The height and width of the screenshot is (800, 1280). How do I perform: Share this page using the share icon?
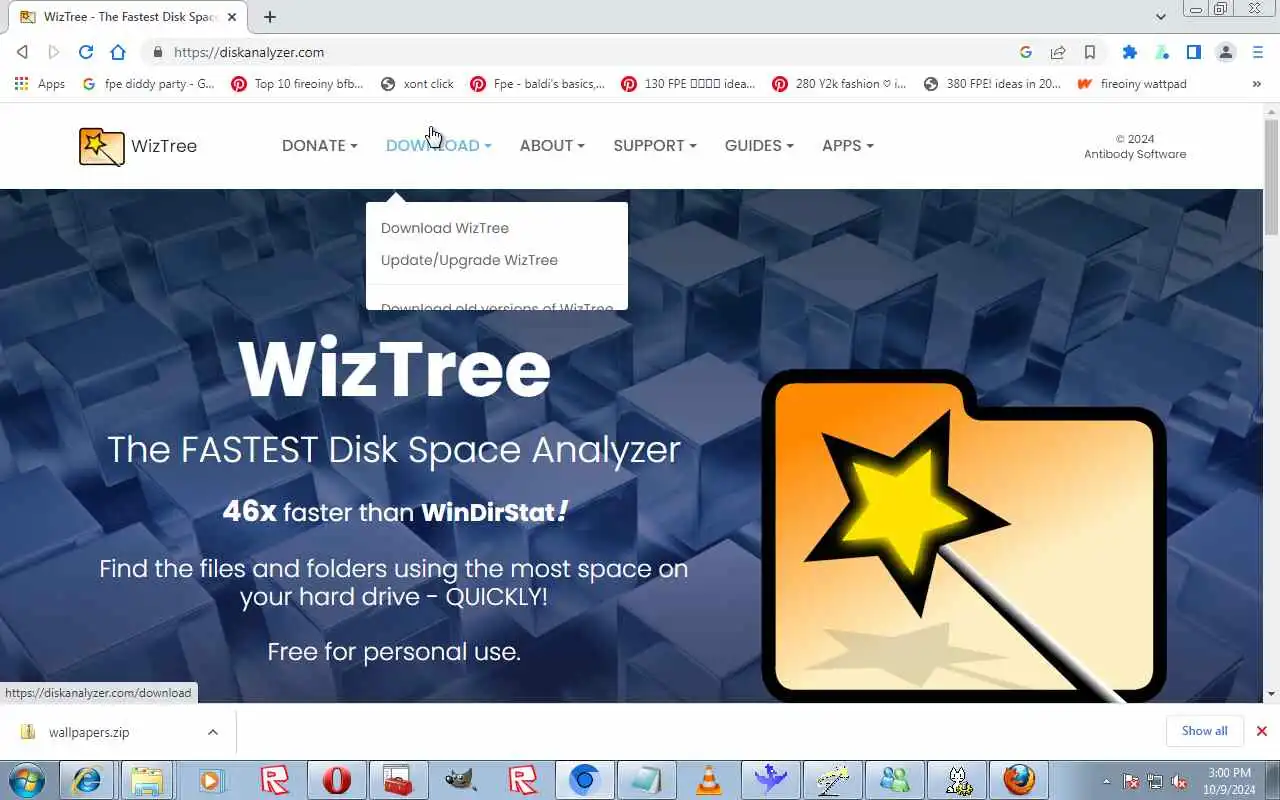pyautogui.click(x=1058, y=52)
